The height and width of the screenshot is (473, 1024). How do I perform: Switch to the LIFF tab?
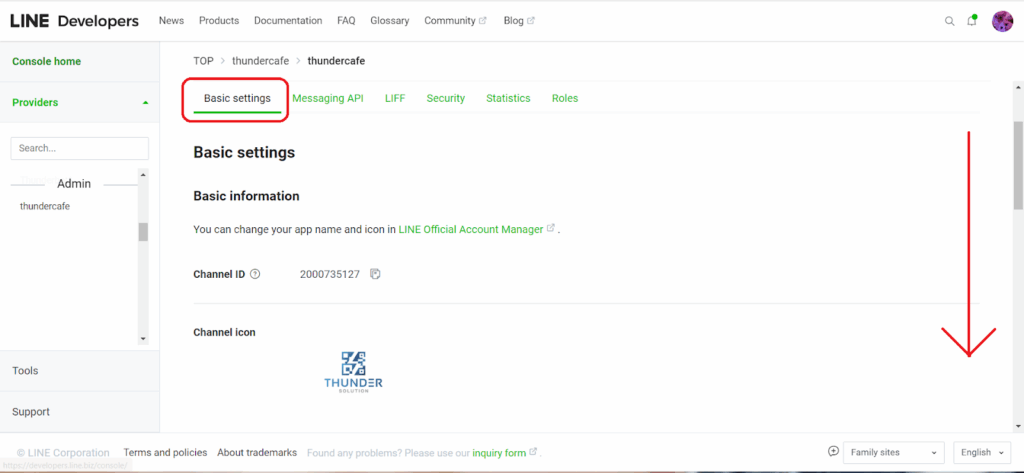pos(395,98)
